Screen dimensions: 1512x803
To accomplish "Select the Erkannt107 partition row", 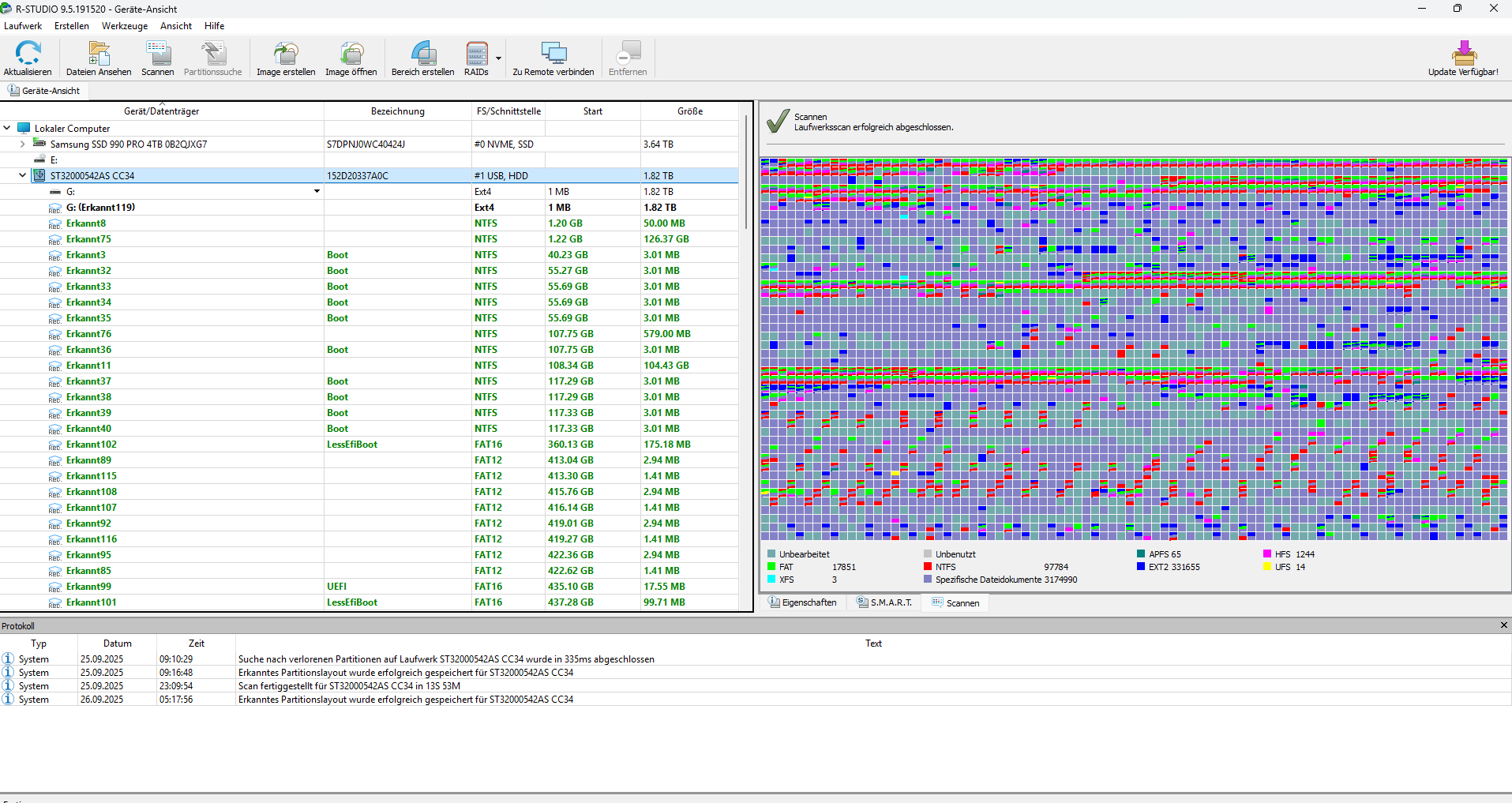I will [x=370, y=508].
